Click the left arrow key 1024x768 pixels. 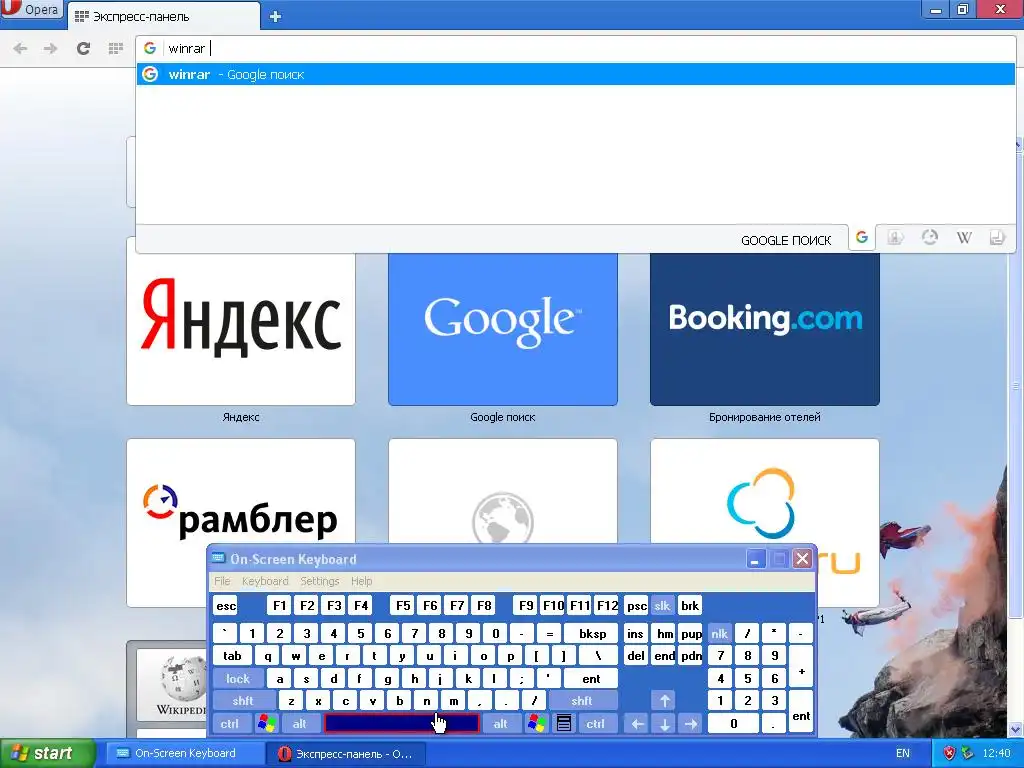[637, 724]
